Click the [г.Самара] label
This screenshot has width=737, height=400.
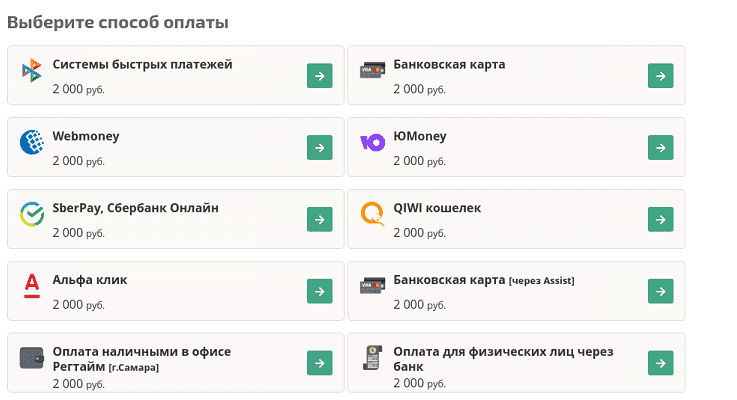(x=133, y=368)
